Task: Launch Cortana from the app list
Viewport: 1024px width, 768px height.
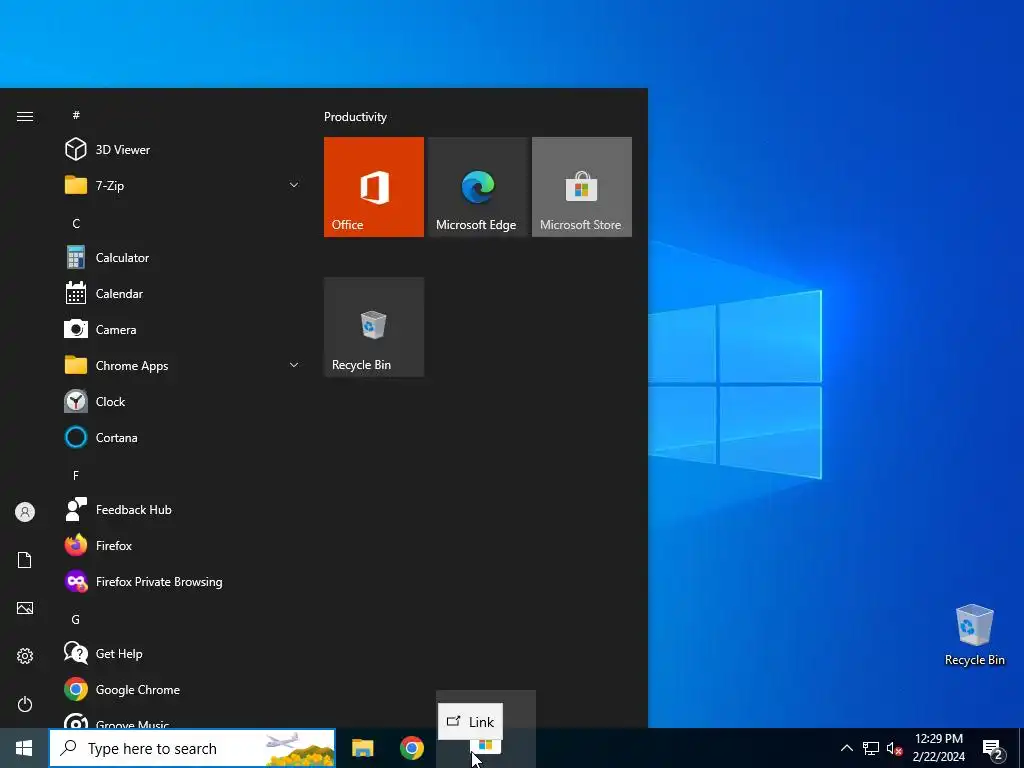Action: click(183, 437)
